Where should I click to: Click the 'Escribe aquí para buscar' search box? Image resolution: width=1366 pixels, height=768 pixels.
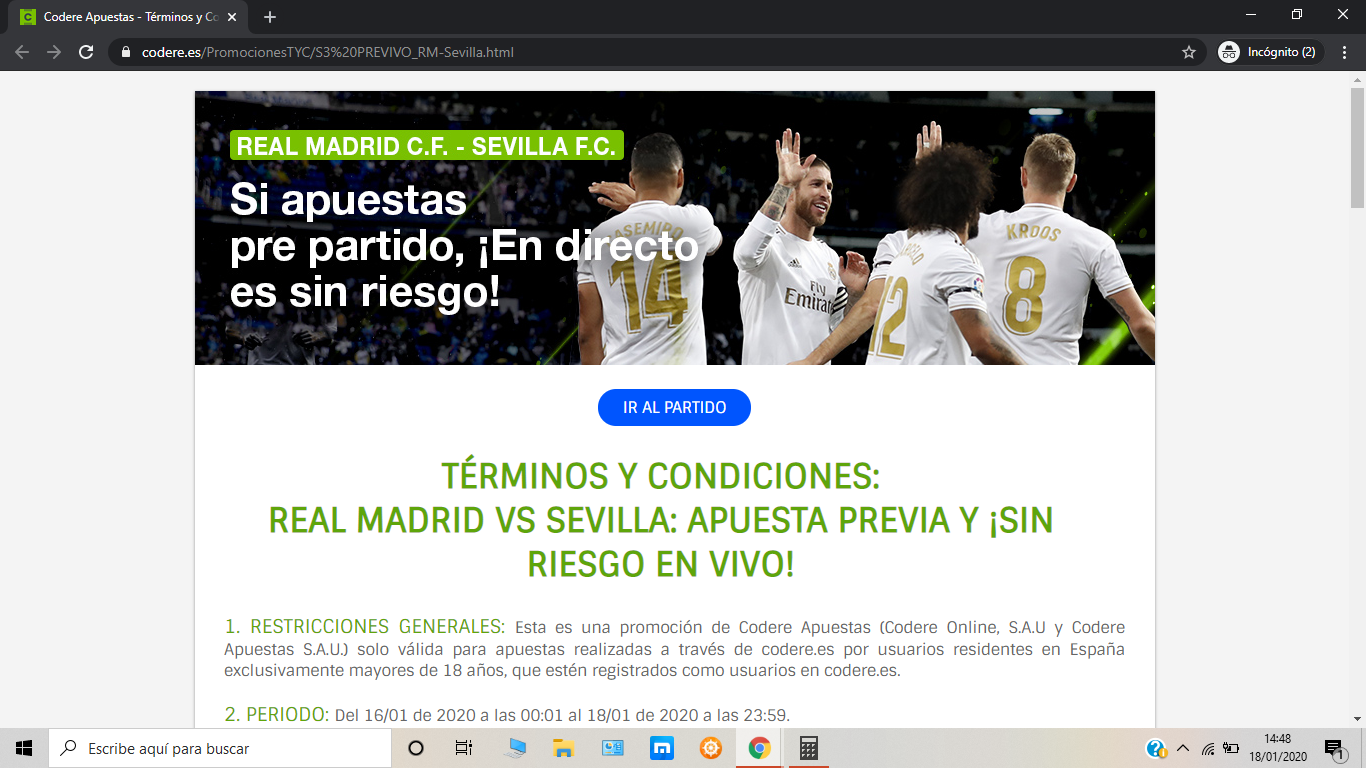coord(219,748)
